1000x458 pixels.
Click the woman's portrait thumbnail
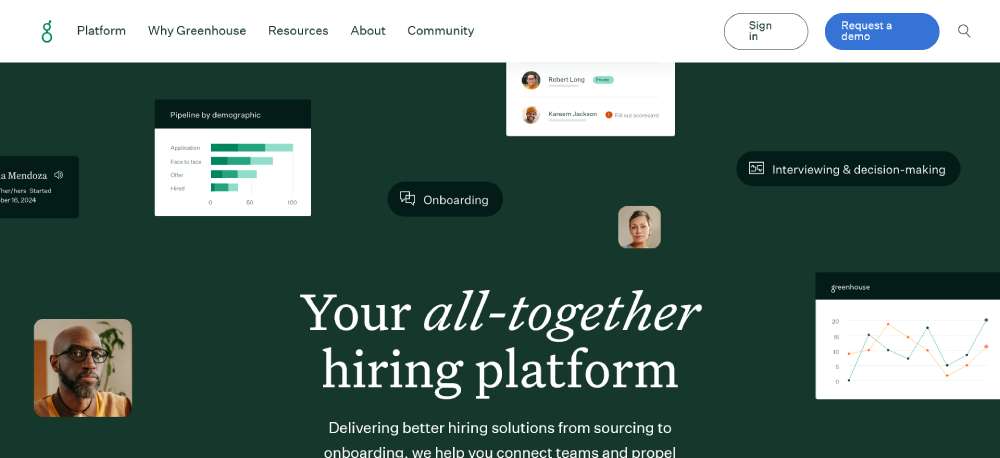(639, 227)
